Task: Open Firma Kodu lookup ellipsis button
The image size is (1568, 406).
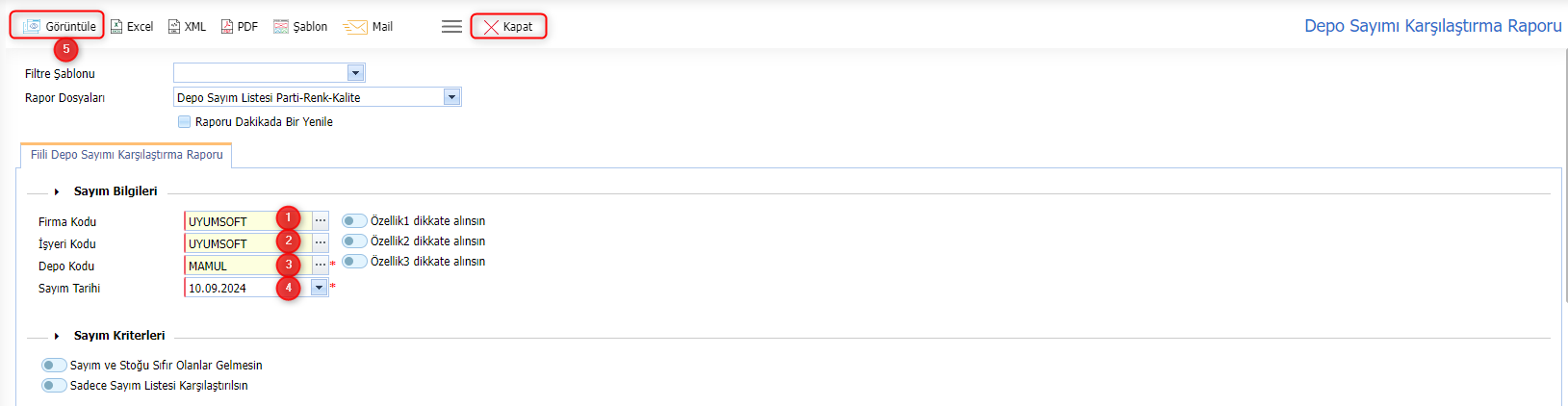Action: tap(321, 221)
